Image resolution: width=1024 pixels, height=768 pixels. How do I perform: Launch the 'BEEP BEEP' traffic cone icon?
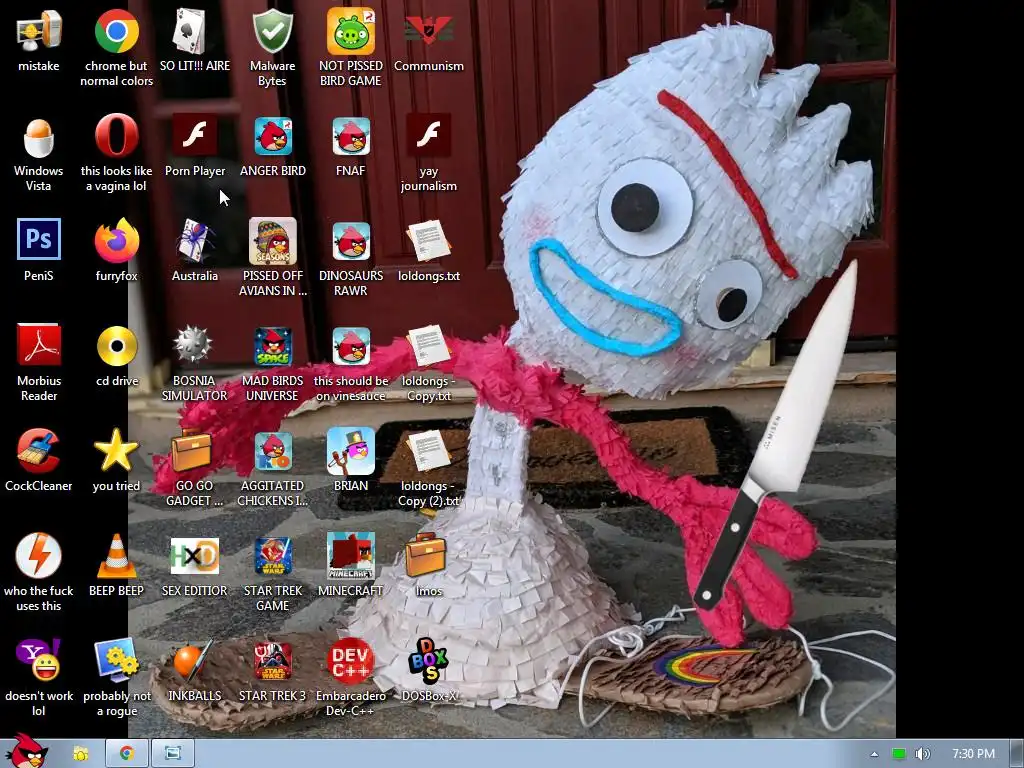pyautogui.click(x=116, y=556)
